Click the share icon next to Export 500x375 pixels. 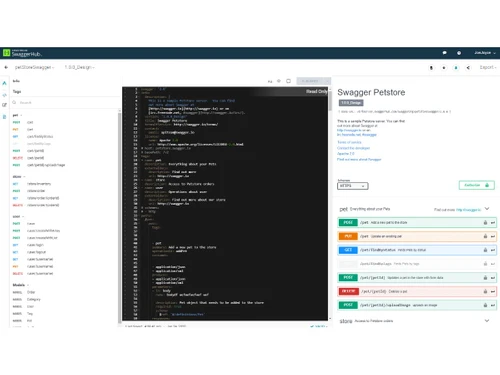[x=468, y=68]
